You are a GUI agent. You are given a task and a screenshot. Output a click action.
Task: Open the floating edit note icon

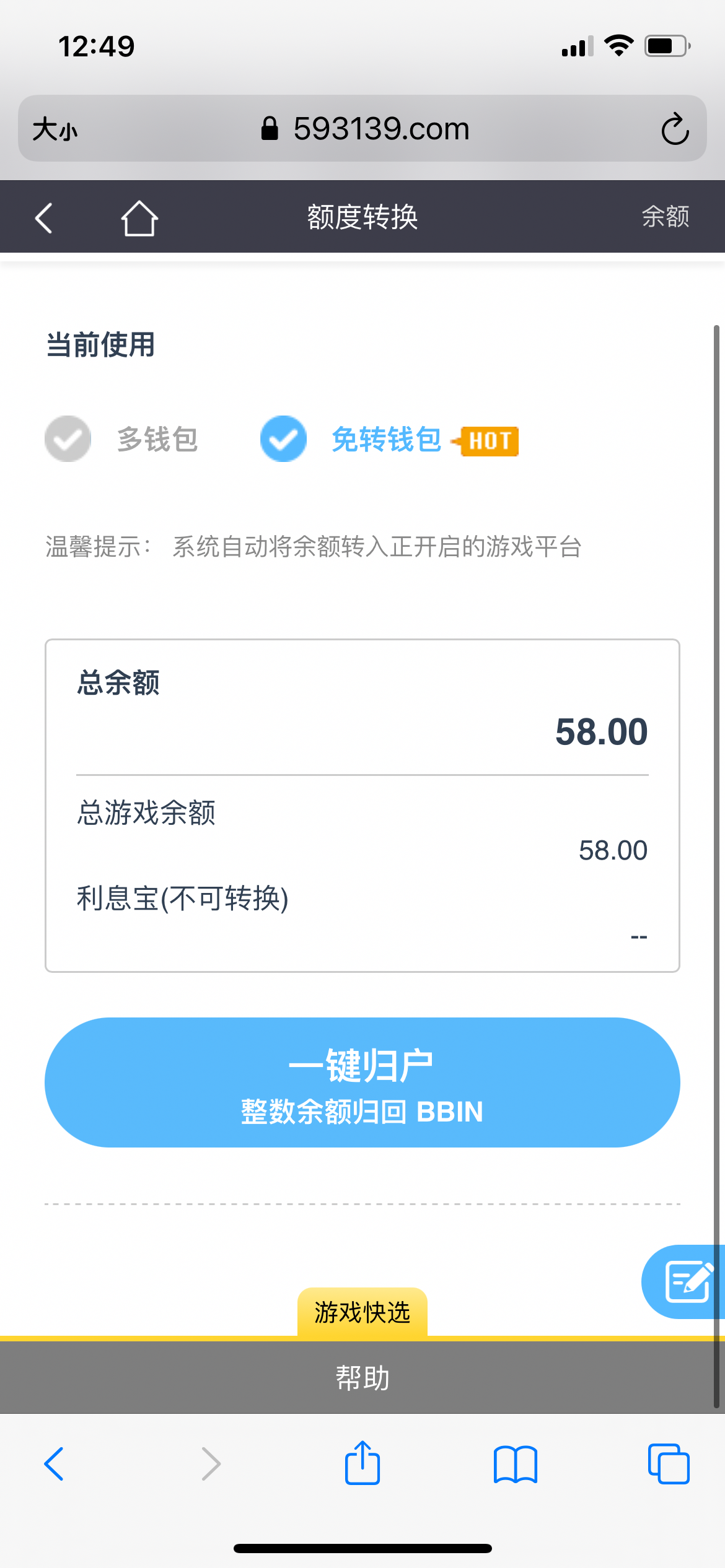(x=687, y=1282)
